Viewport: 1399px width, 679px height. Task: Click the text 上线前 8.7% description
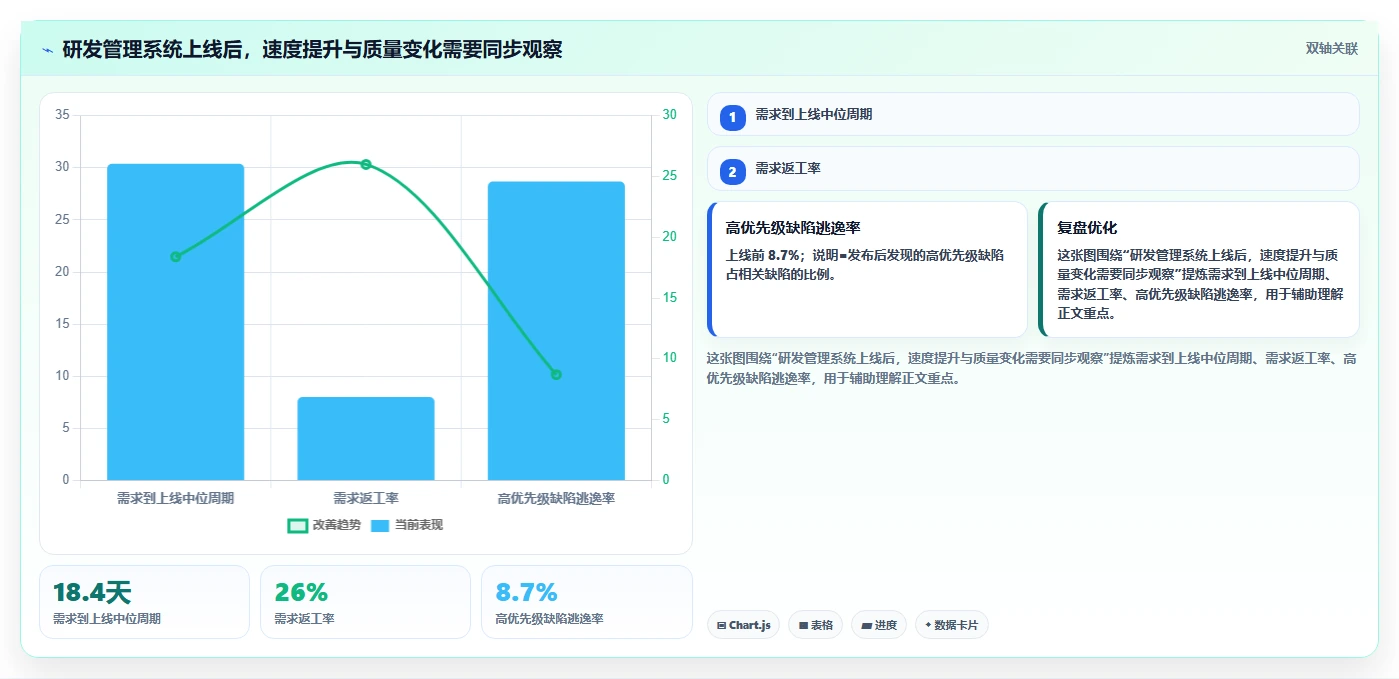[865, 265]
